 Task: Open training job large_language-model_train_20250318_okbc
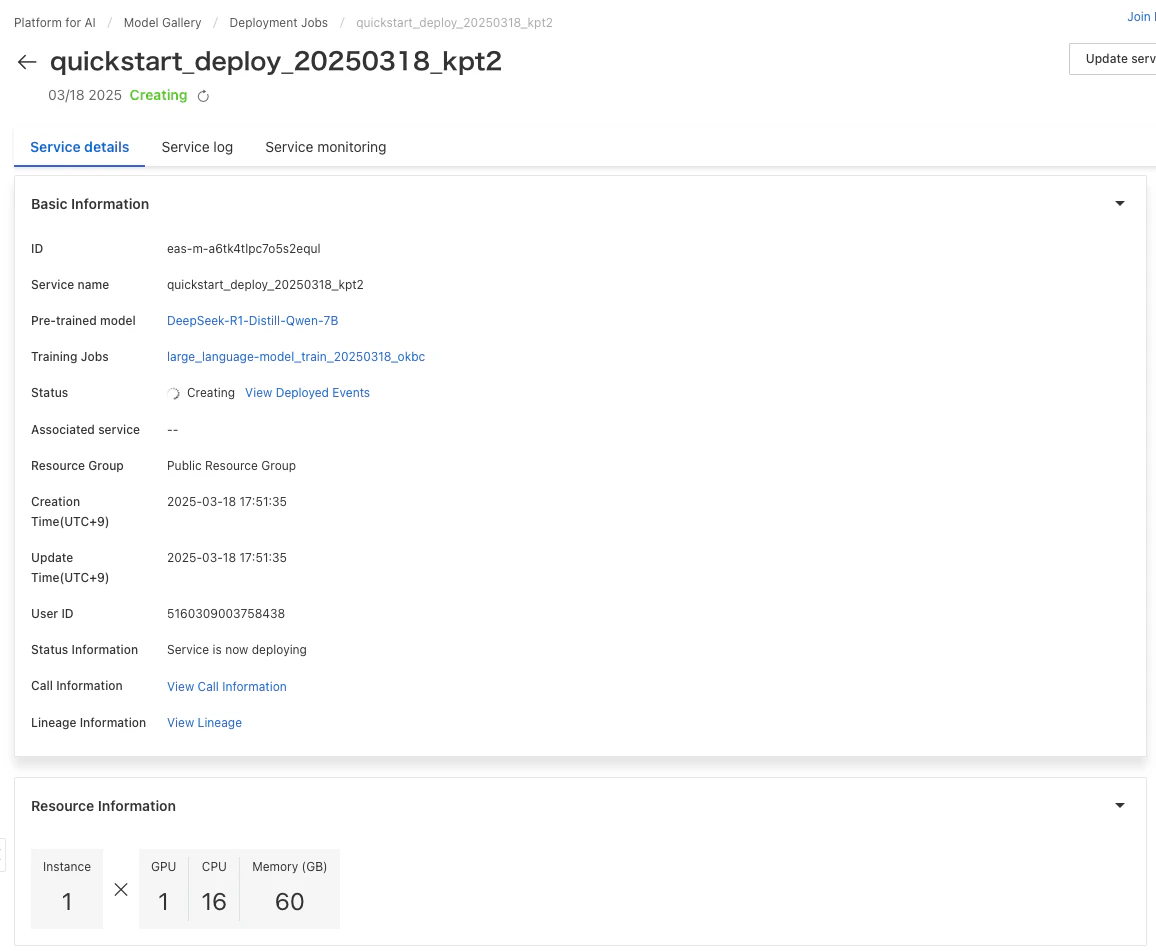296,357
